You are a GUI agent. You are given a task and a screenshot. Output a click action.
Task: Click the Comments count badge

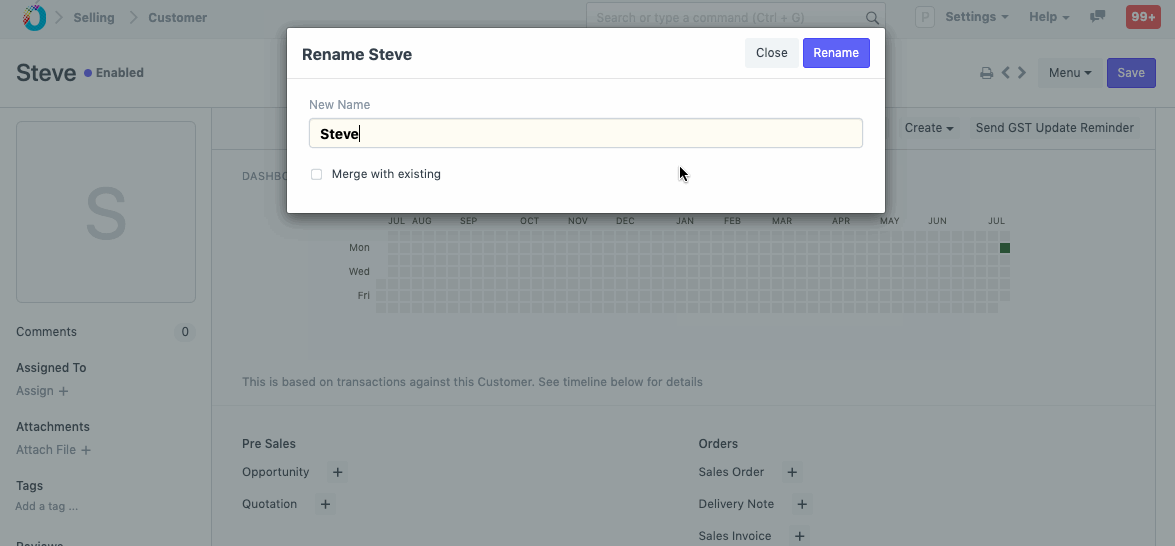[185, 332]
